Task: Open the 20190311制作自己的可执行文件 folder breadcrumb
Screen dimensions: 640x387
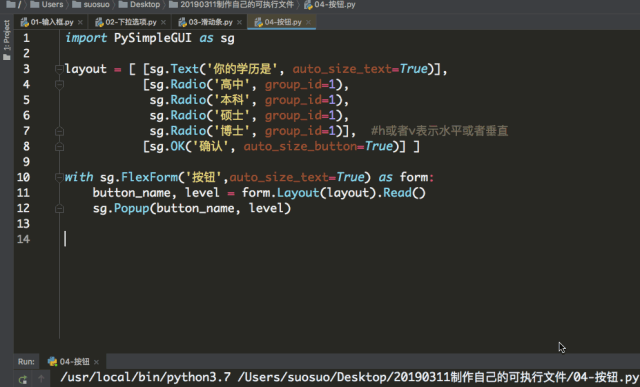Action: (x=231, y=4)
